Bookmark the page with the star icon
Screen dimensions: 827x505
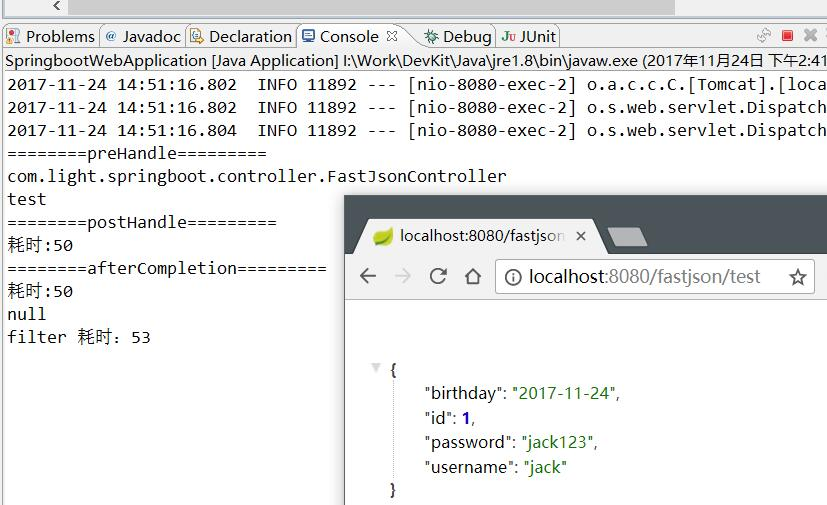pos(797,277)
